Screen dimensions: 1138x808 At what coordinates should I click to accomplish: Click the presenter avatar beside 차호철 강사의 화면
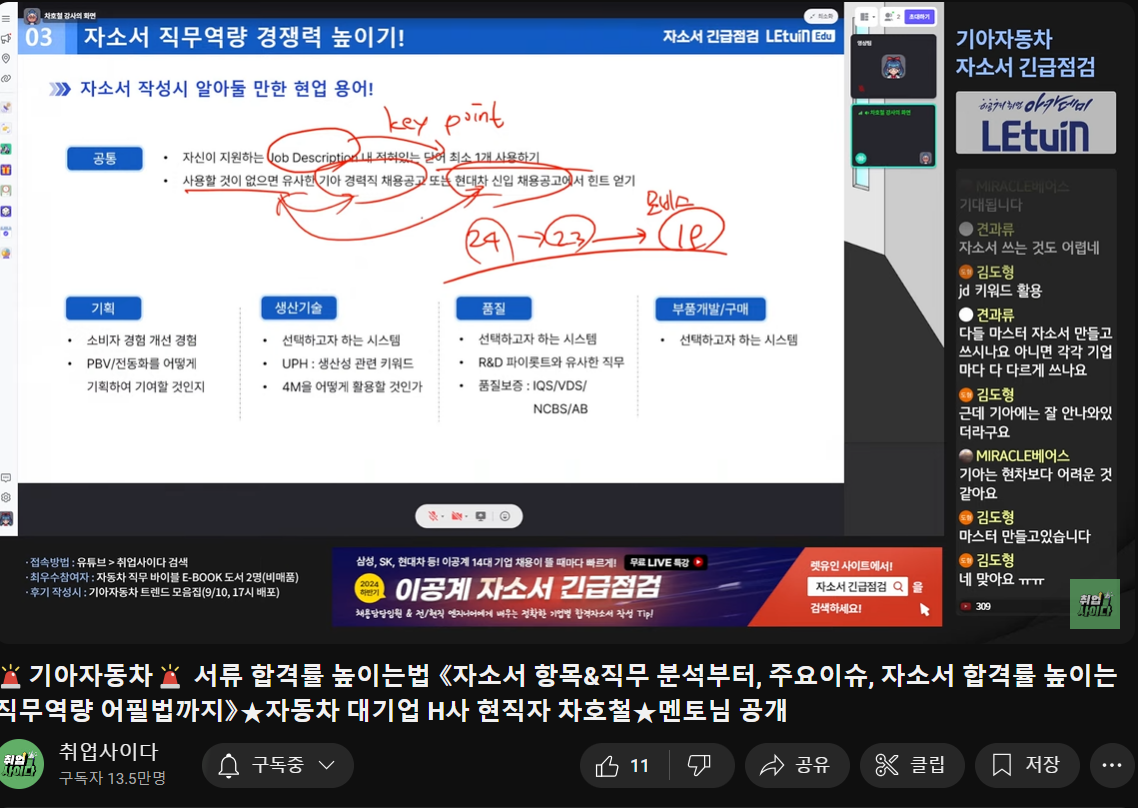[32, 15]
